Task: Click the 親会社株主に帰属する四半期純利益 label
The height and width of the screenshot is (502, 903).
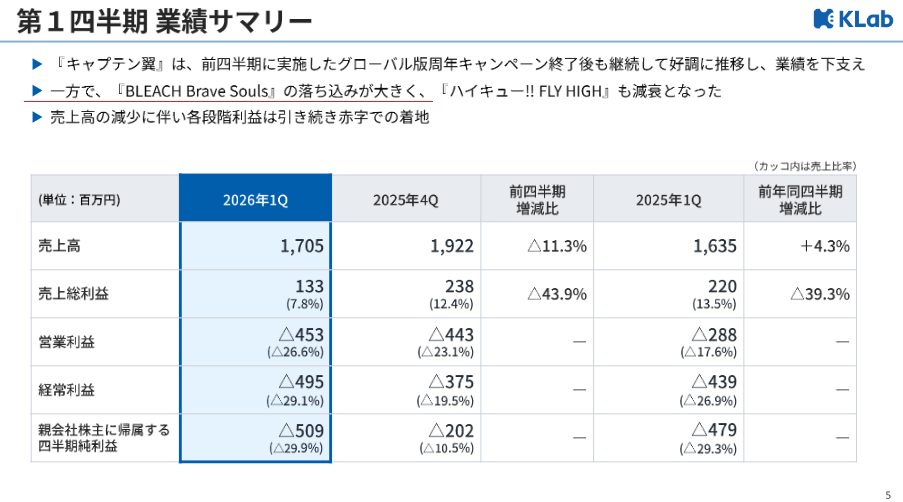Action: (104, 438)
